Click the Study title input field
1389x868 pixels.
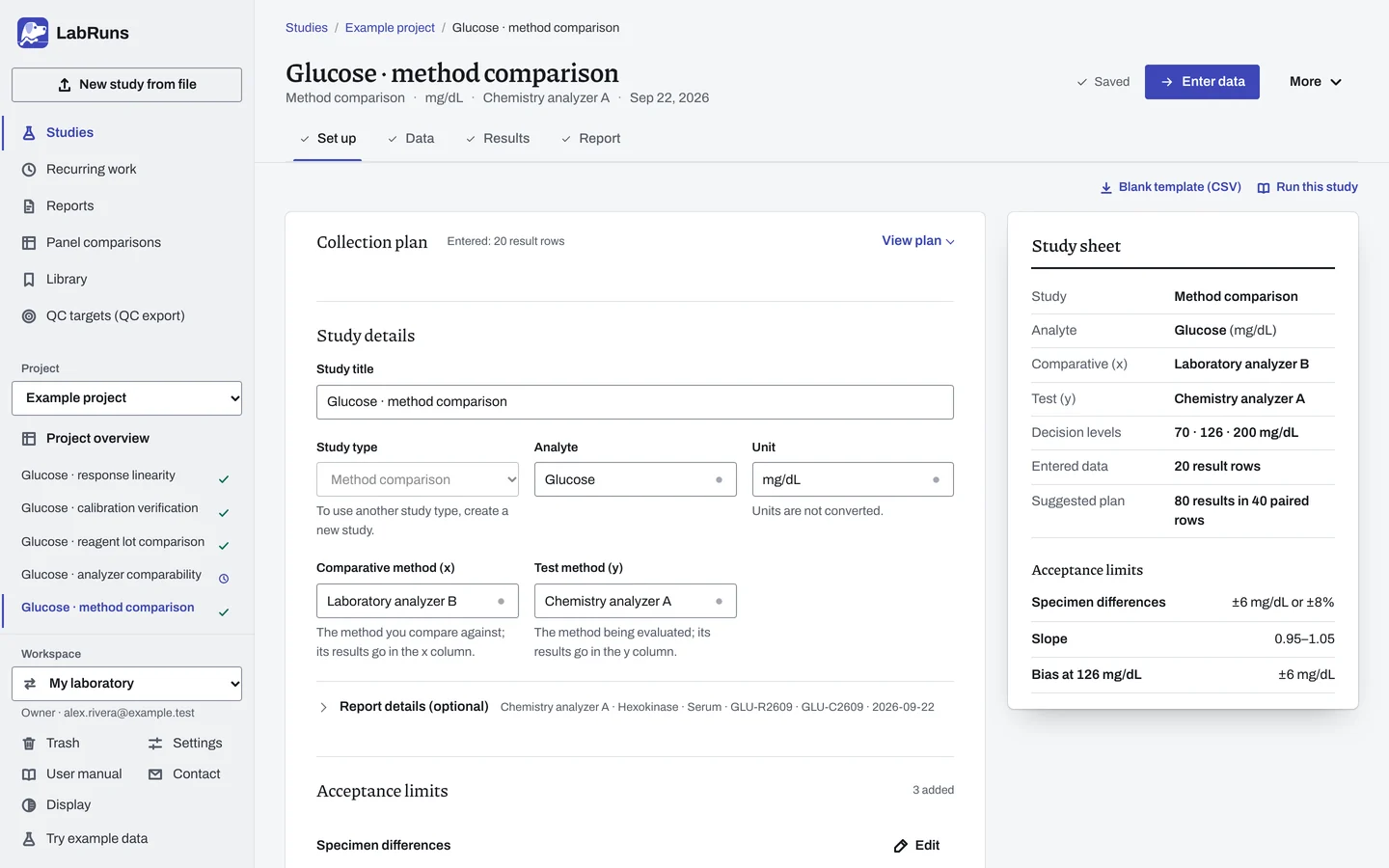(x=635, y=402)
